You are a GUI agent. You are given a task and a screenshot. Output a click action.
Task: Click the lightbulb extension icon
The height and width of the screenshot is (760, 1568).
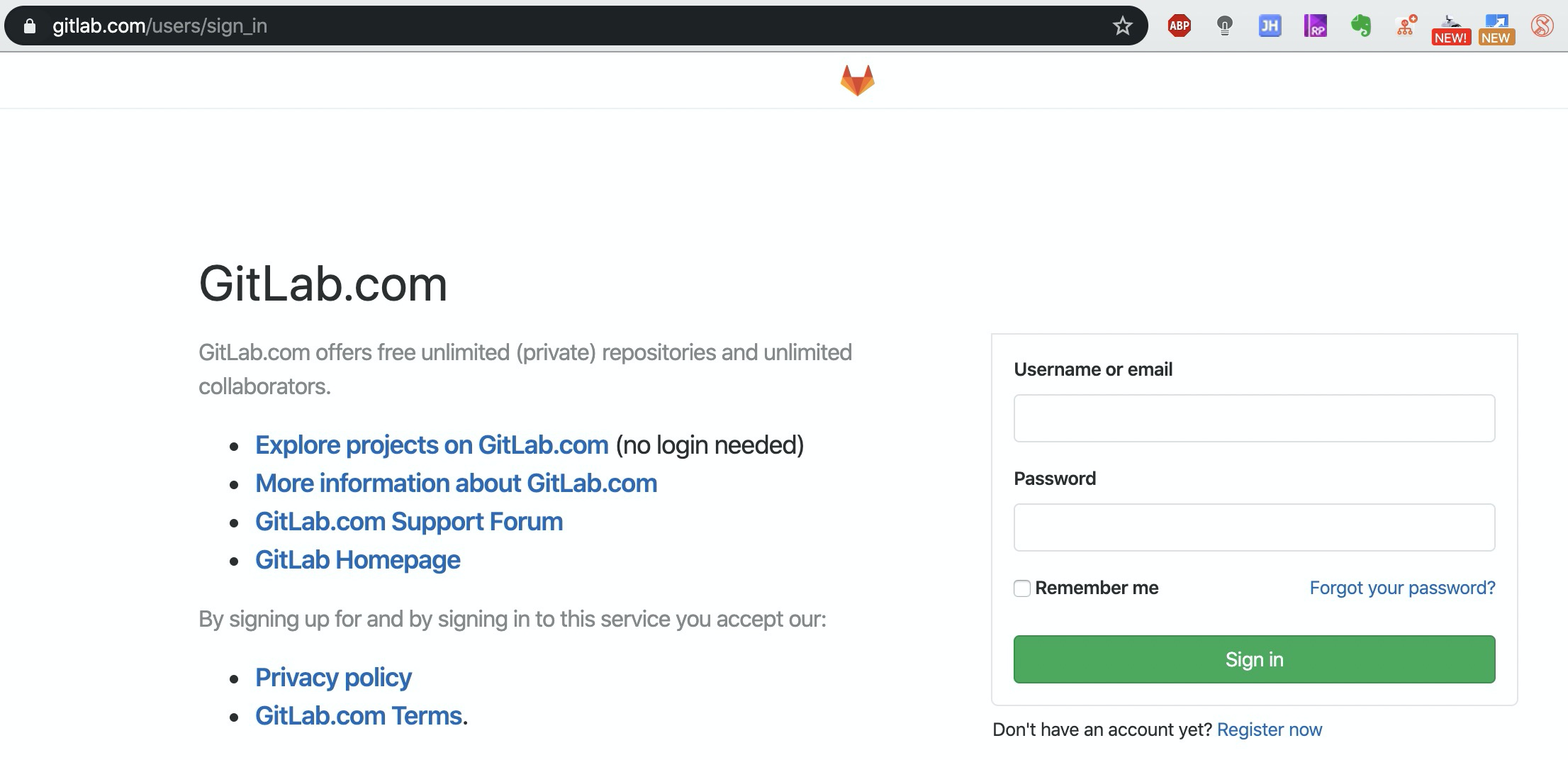tap(1224, 26)
